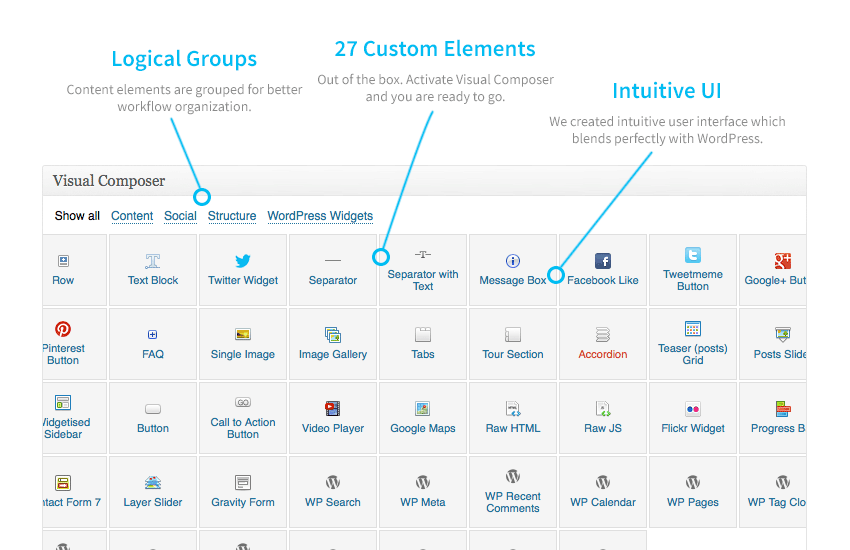Pick the Separator with Text element
This screenshot has height=550, width=850.
coord(423,270)
